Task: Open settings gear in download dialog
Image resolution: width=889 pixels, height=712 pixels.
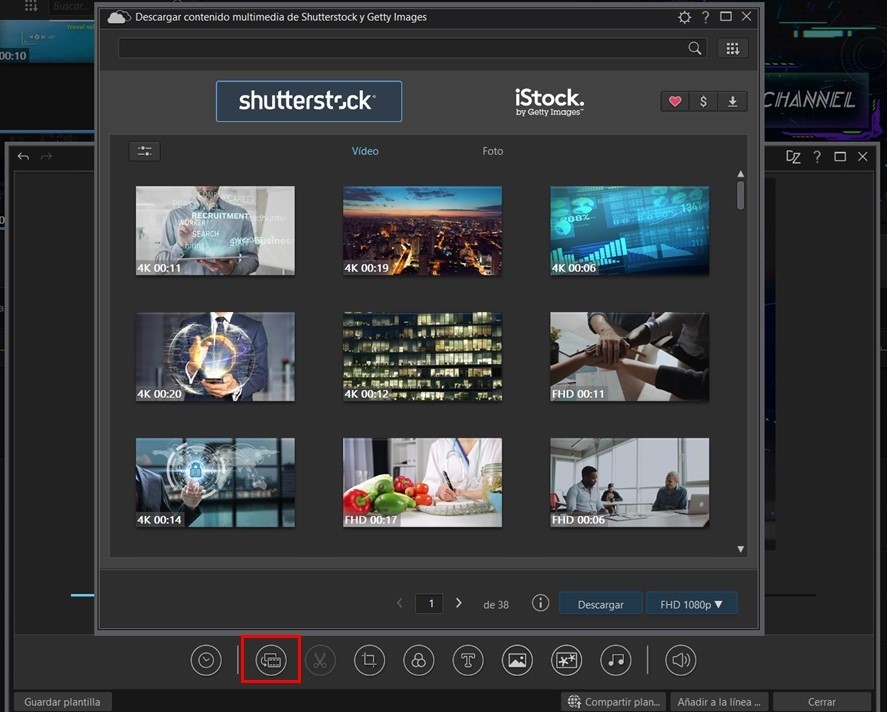Action: [x=684, y=17]
